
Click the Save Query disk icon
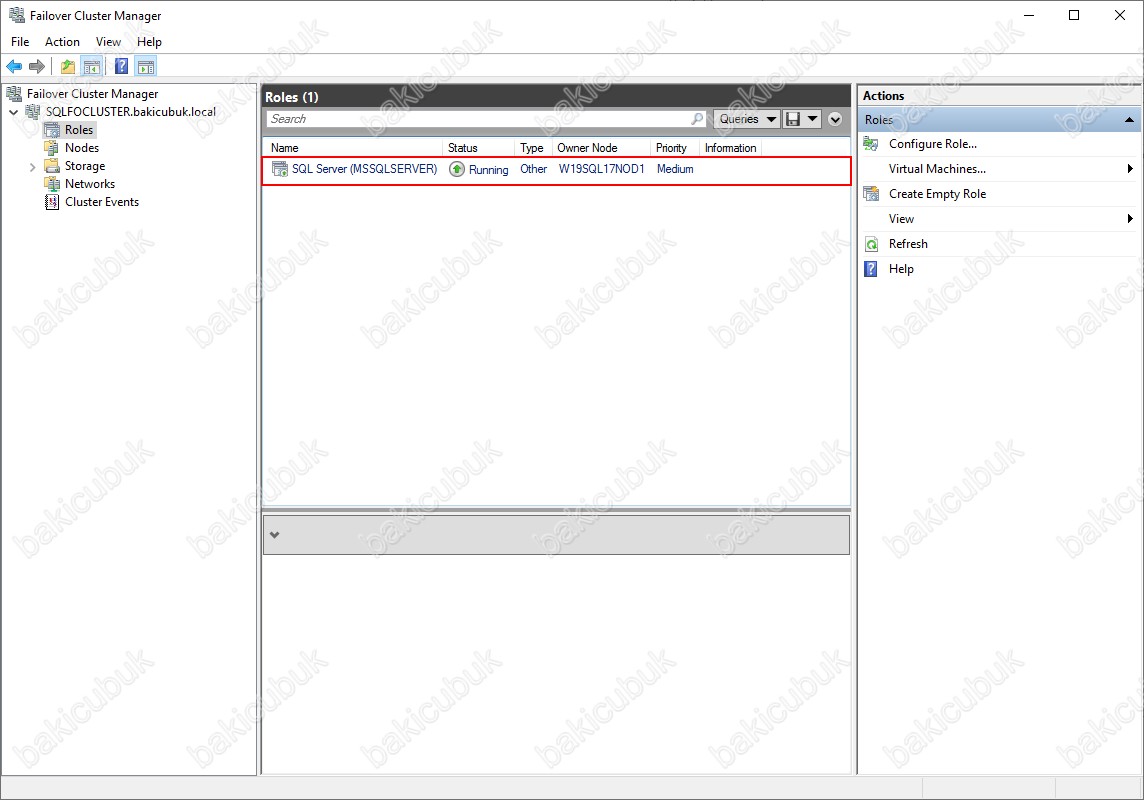[x=793, y=119]
